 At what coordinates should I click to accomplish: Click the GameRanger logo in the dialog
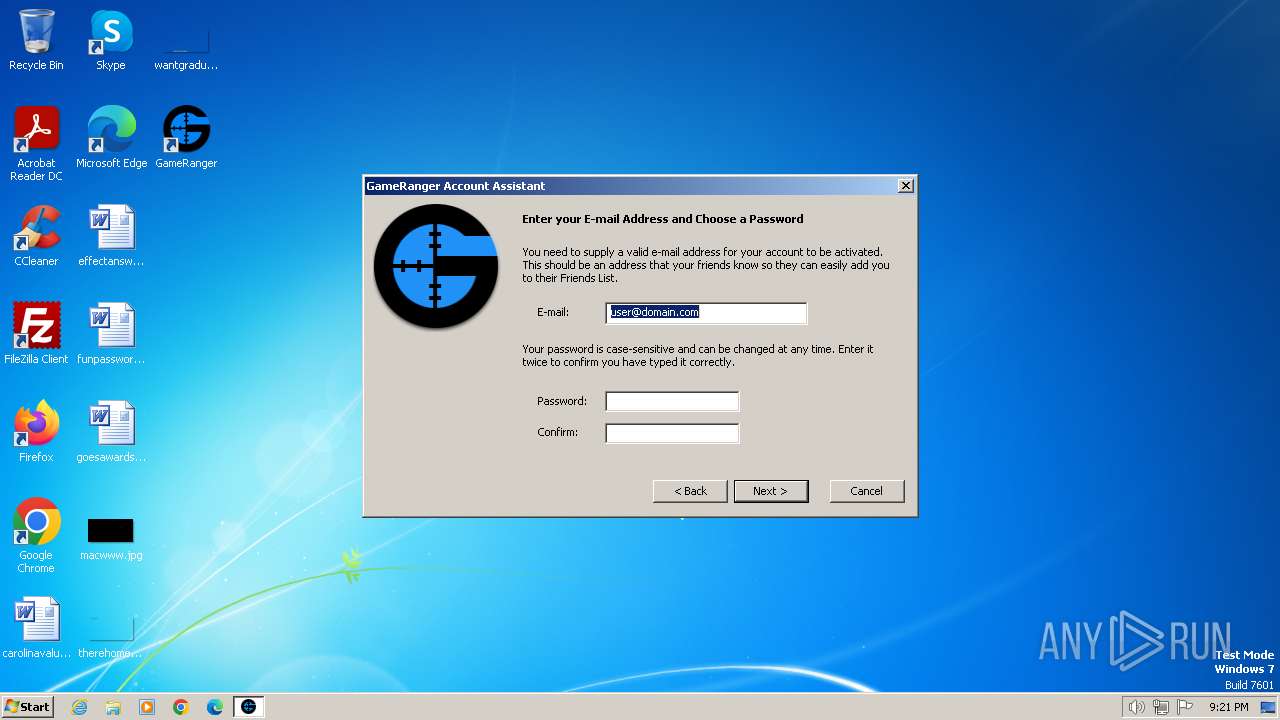coord(436,266)
